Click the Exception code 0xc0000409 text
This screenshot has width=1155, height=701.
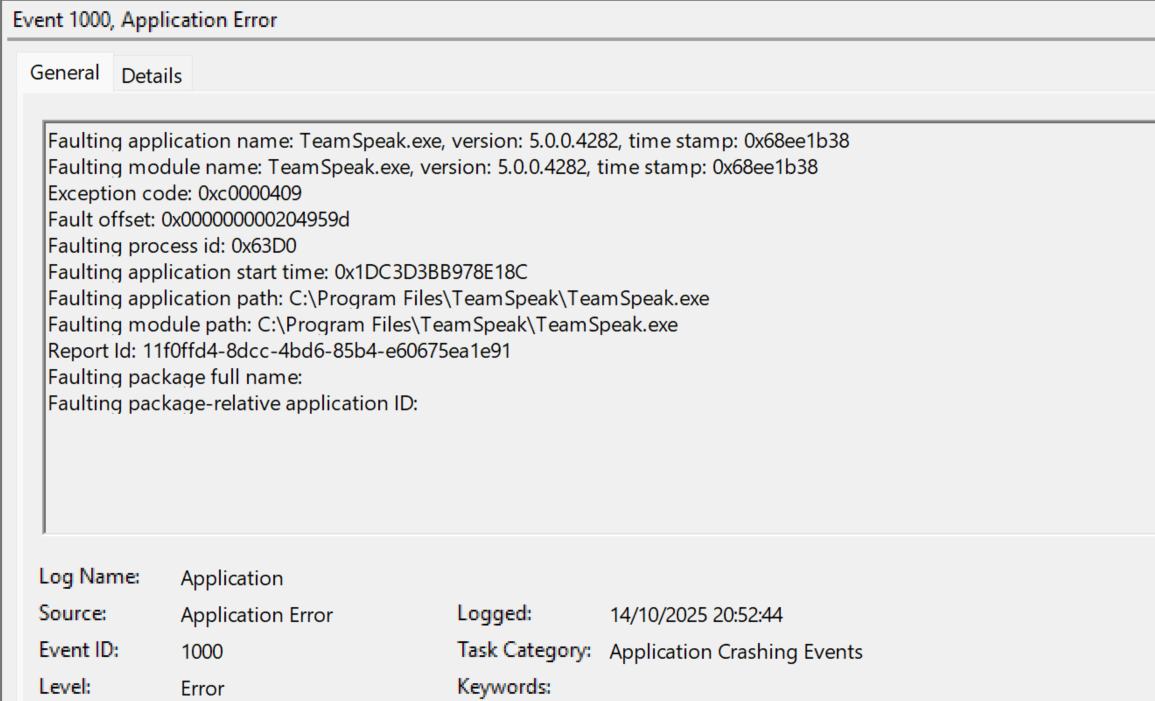tap(175, 193)
